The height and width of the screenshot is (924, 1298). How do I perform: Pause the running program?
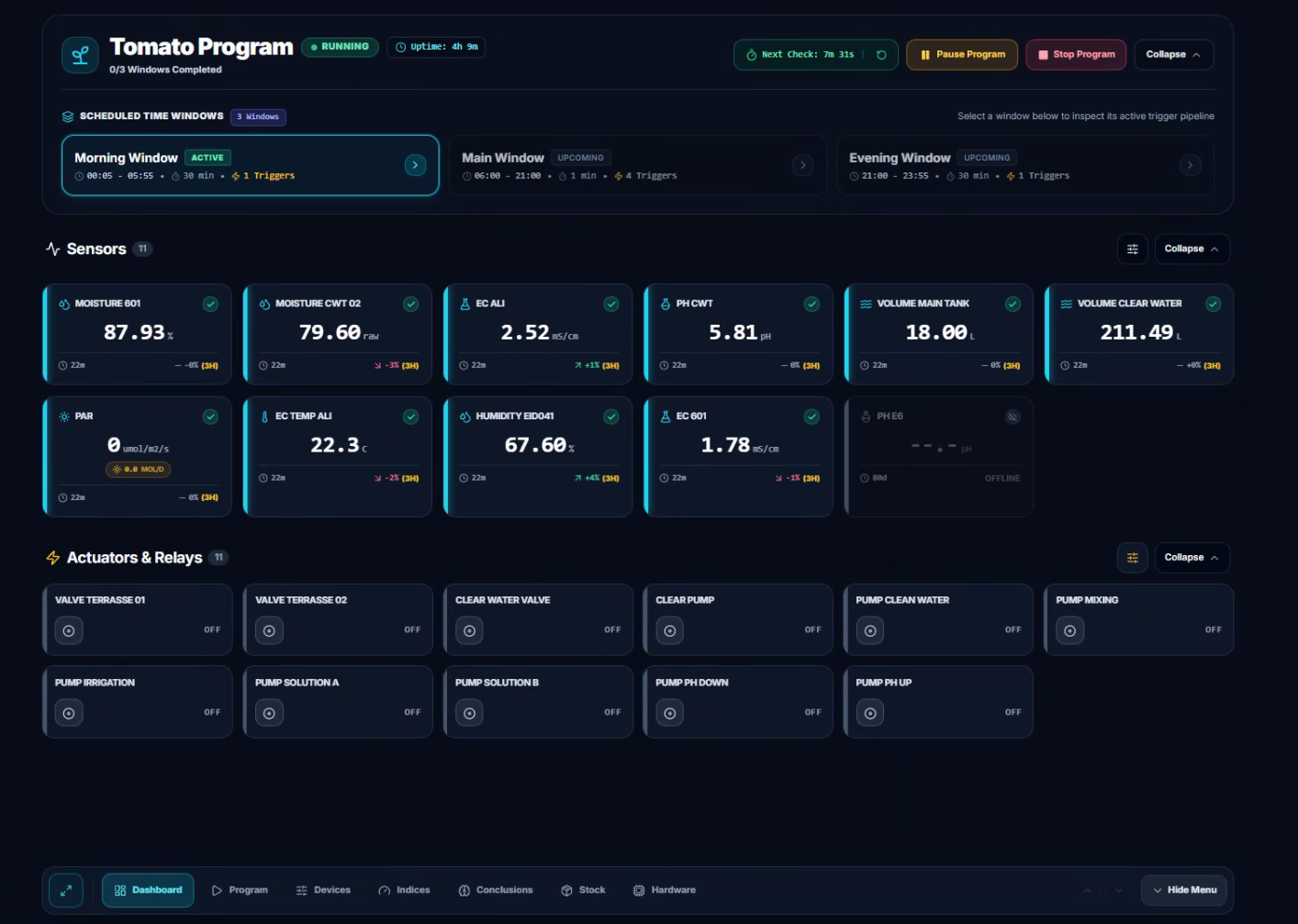(x=962, y=55)
